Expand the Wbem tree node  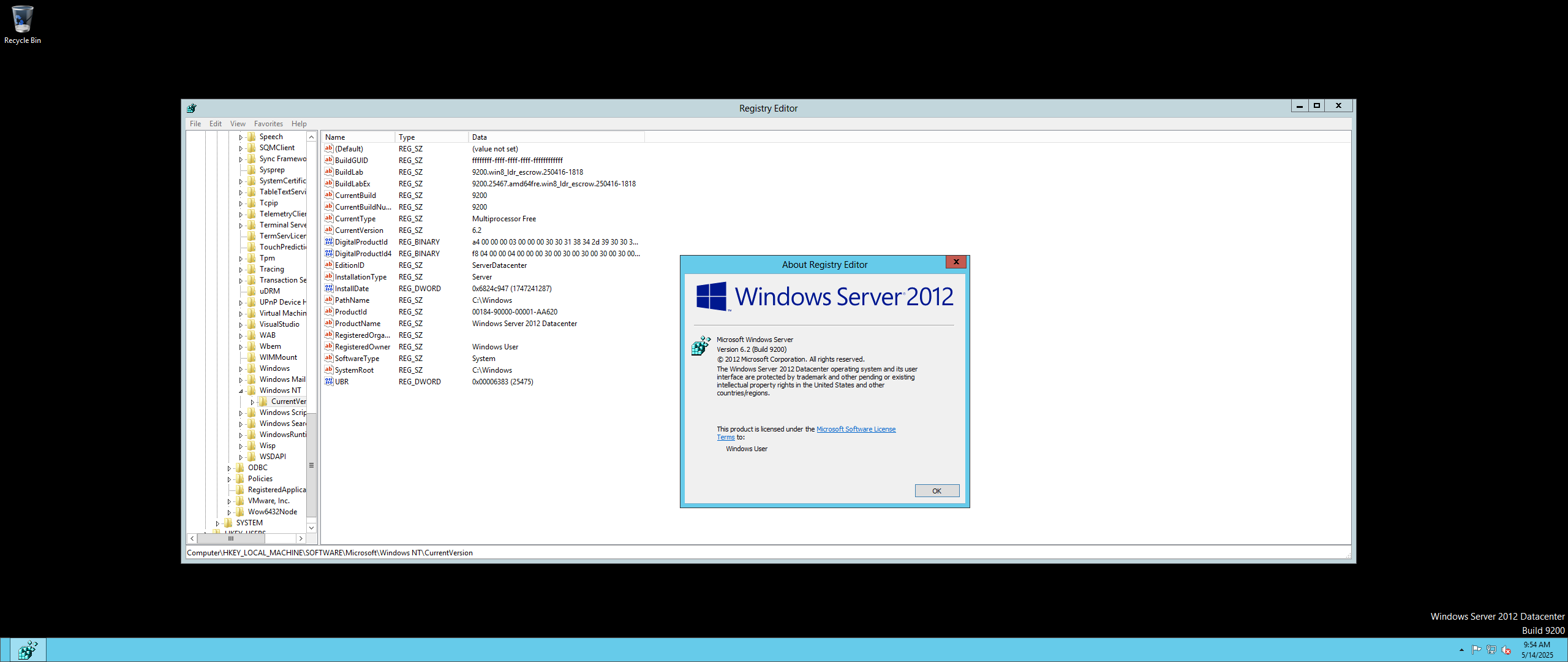(x=241, y=347)
